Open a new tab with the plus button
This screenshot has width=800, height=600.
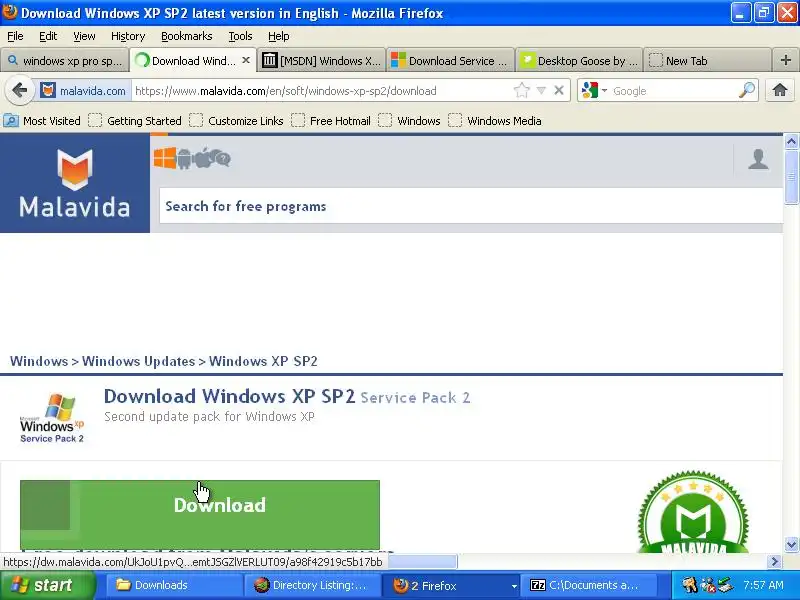point(786,60)
